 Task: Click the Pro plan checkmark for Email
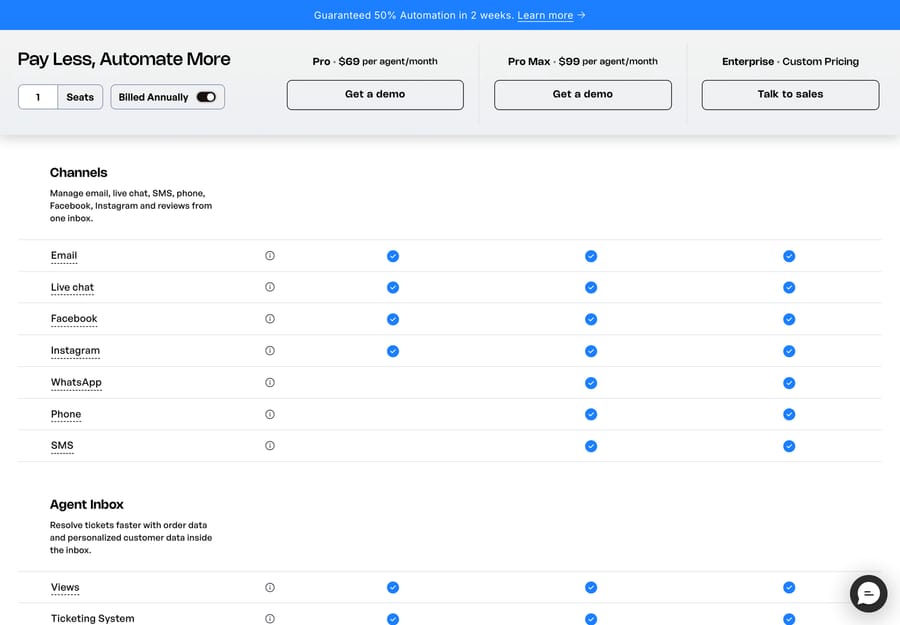[x=393, y=256]
